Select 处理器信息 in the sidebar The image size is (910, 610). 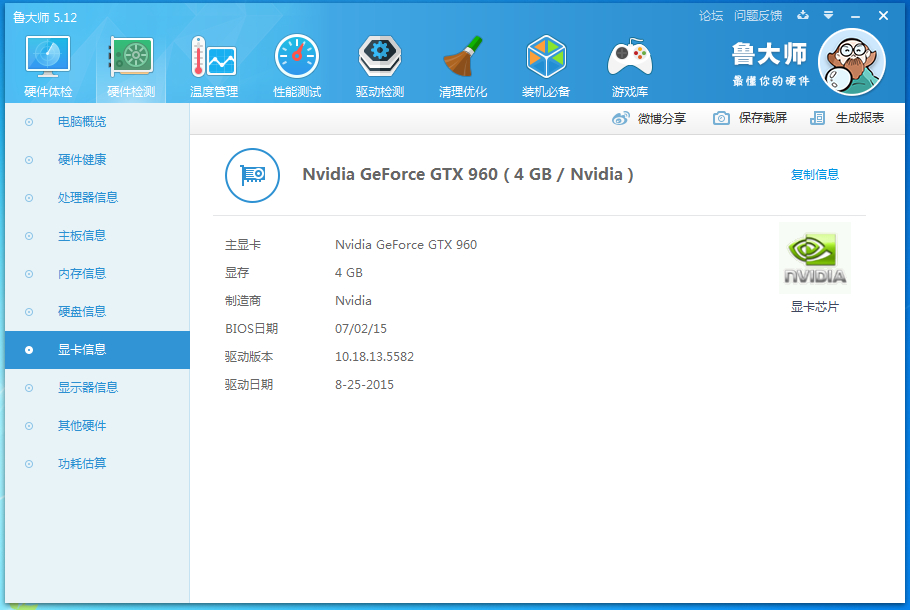pyautogui.click(x=98, y=198)
